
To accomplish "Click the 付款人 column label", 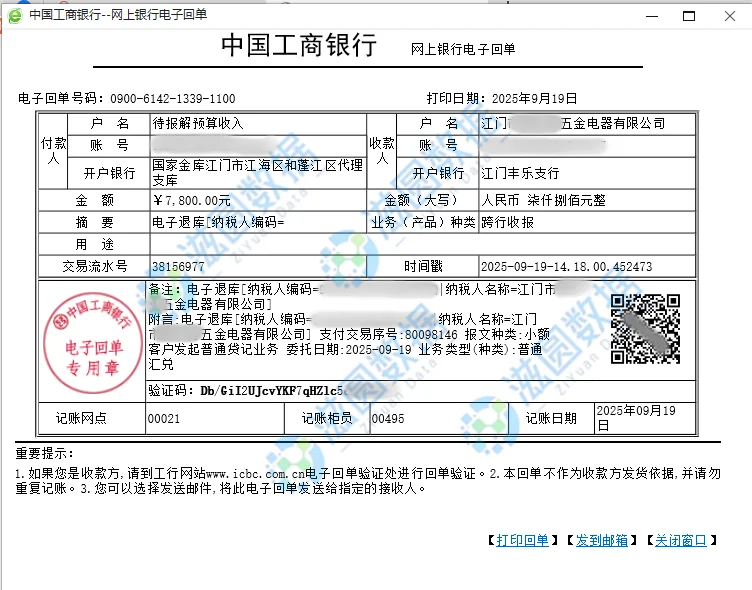I will click(x=53, y=151).
